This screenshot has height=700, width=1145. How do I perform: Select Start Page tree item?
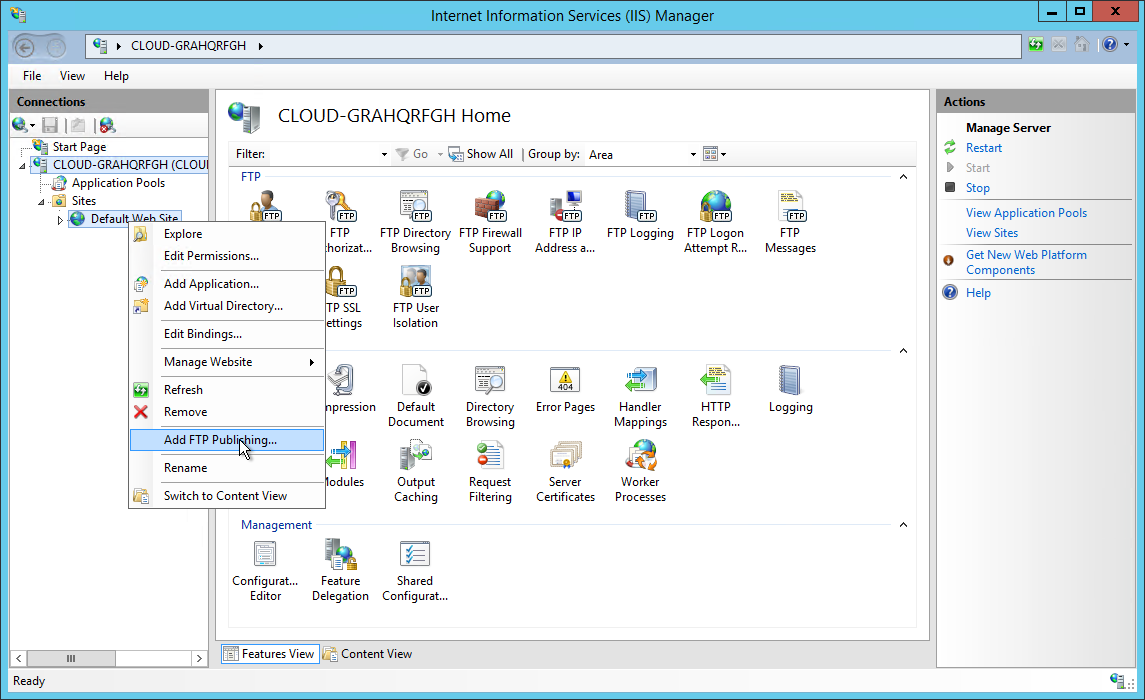pyautogui.click(x=79, y=147)
